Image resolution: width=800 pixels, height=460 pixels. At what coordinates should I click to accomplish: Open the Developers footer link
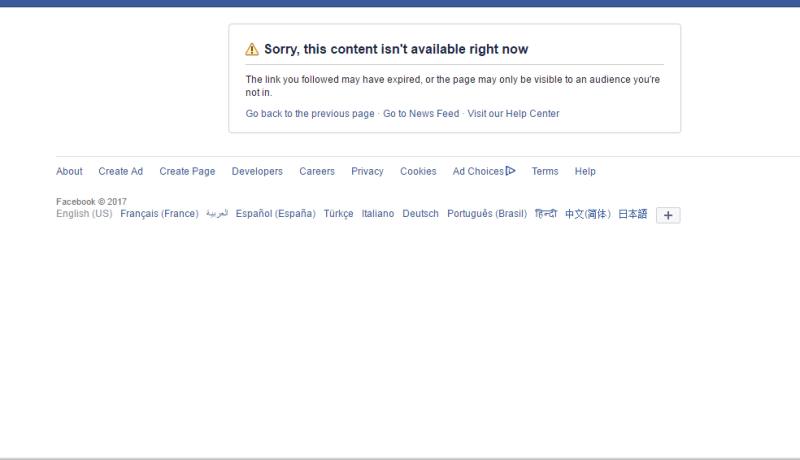pos(257,171)
